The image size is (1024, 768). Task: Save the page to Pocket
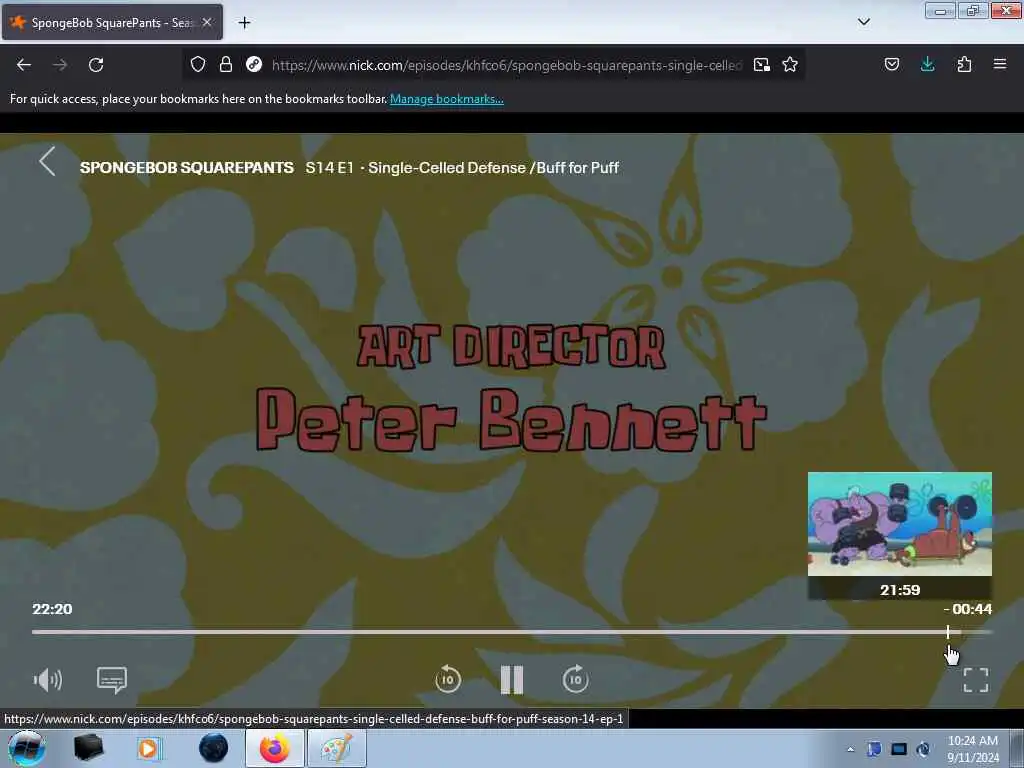(892, 64)
